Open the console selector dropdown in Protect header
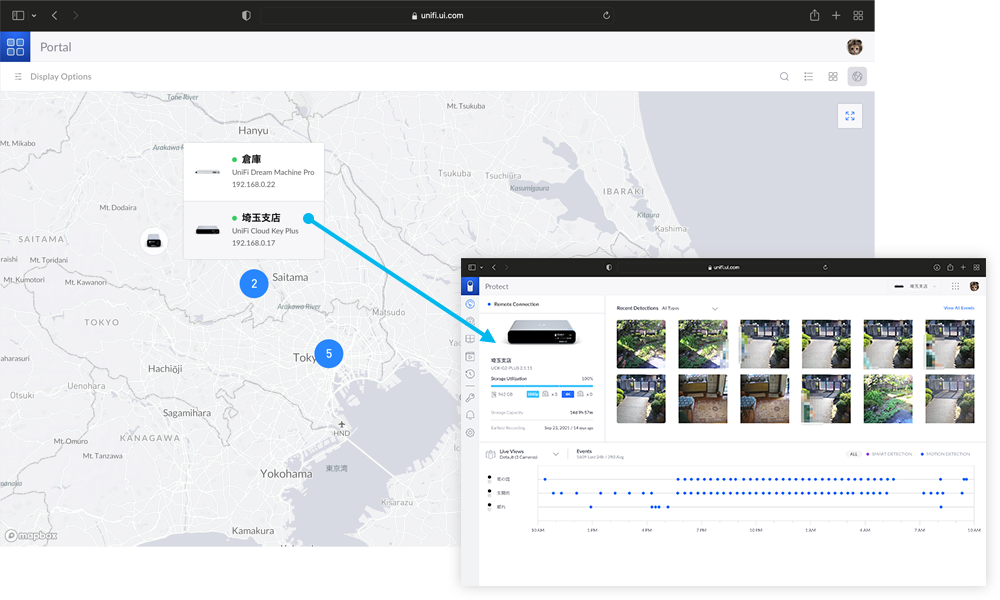1000x600 pixels. click(x=915, y=286)
